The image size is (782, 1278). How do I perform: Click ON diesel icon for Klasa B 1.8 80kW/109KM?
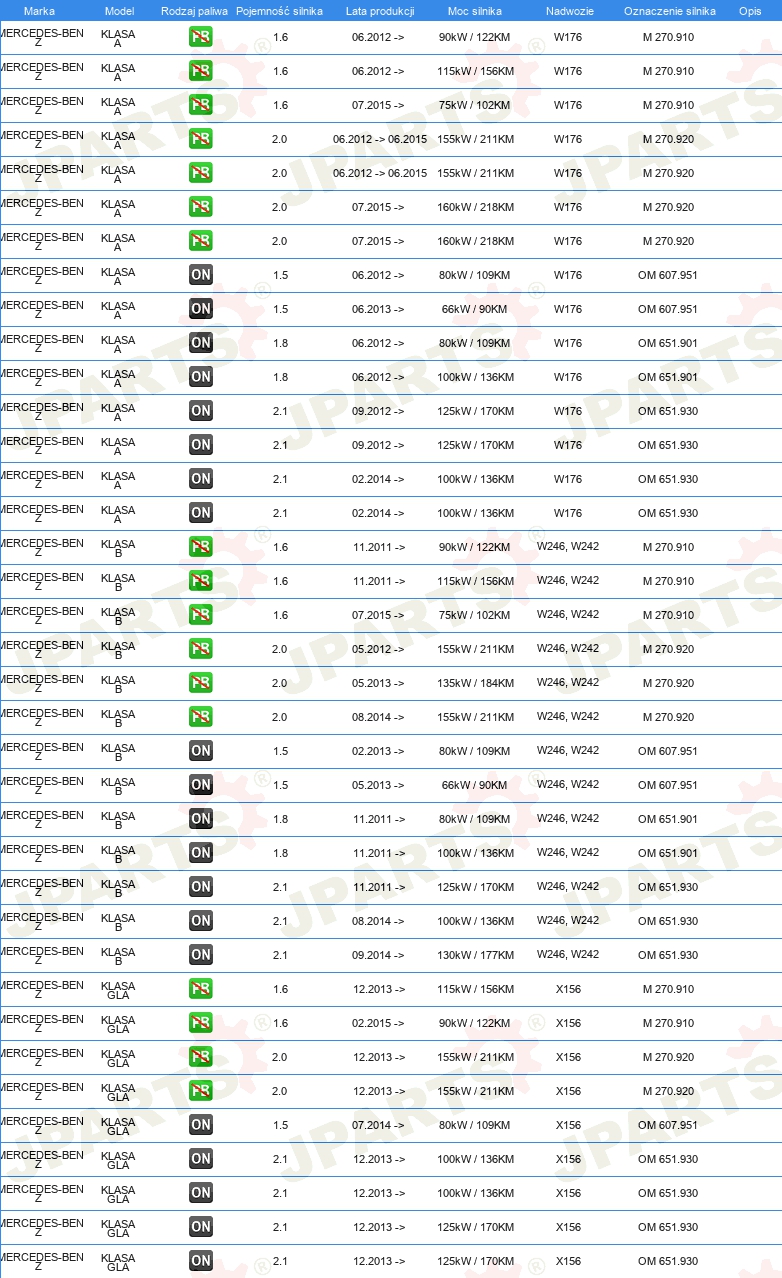coord(201,819)
